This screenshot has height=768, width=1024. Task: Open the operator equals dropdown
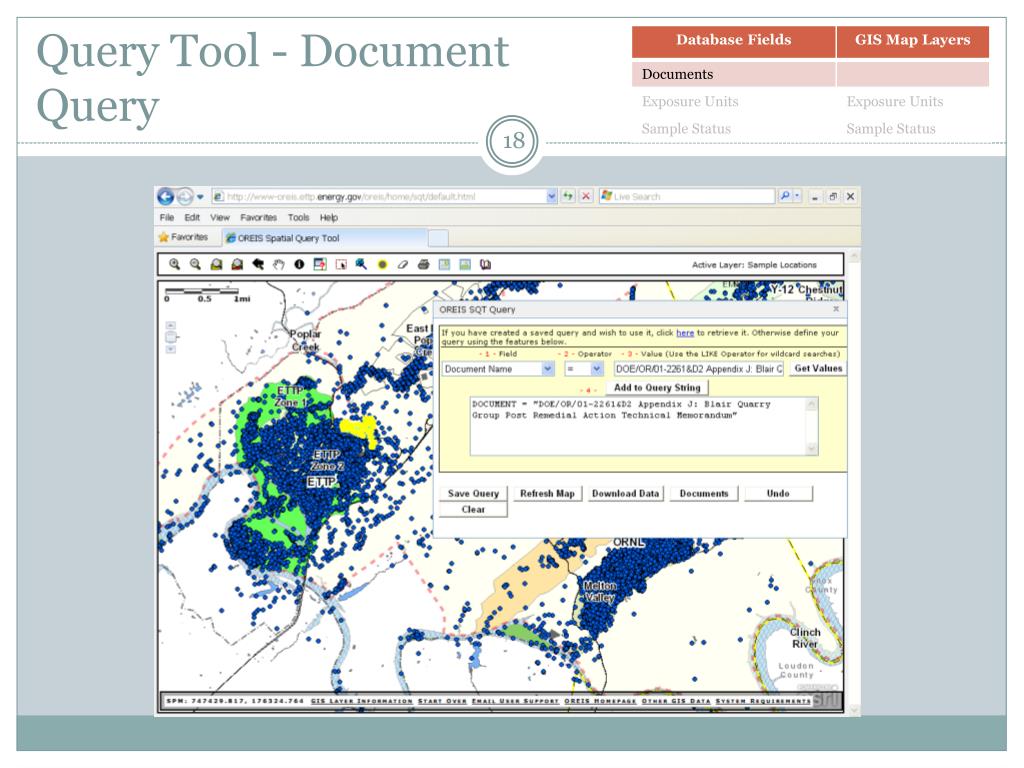(x=596, y=369)
